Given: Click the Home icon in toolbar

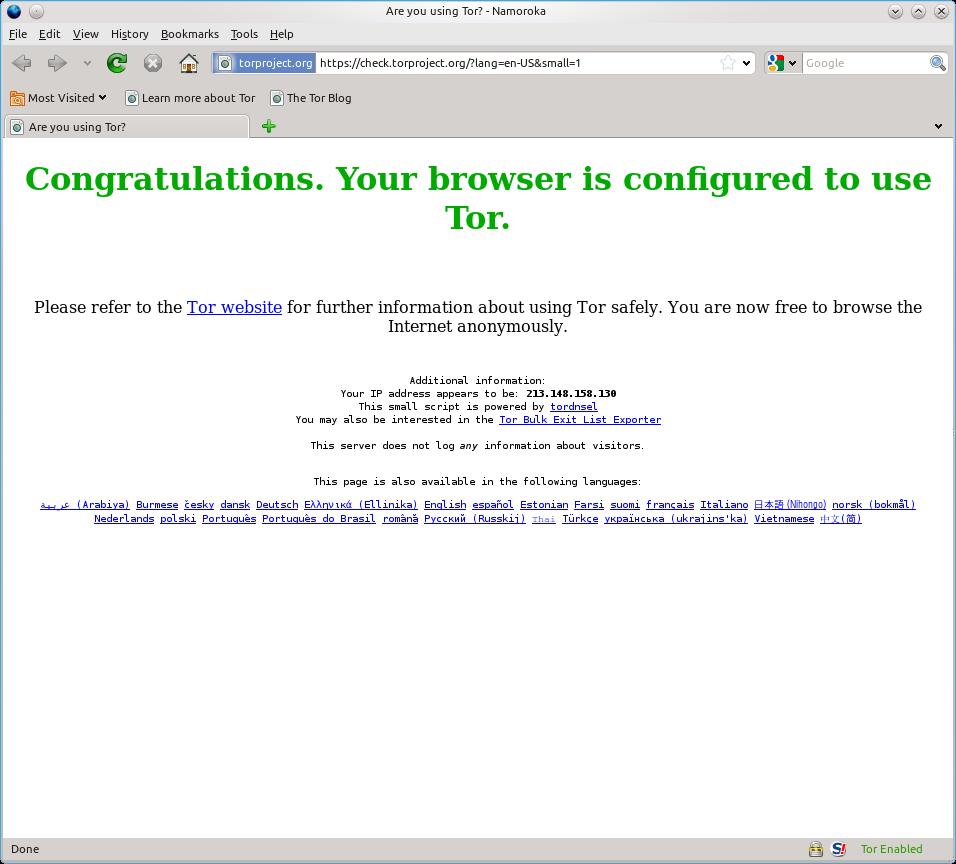Looking at the screenshot, I should pyautogui.click(x=188, y=63).
